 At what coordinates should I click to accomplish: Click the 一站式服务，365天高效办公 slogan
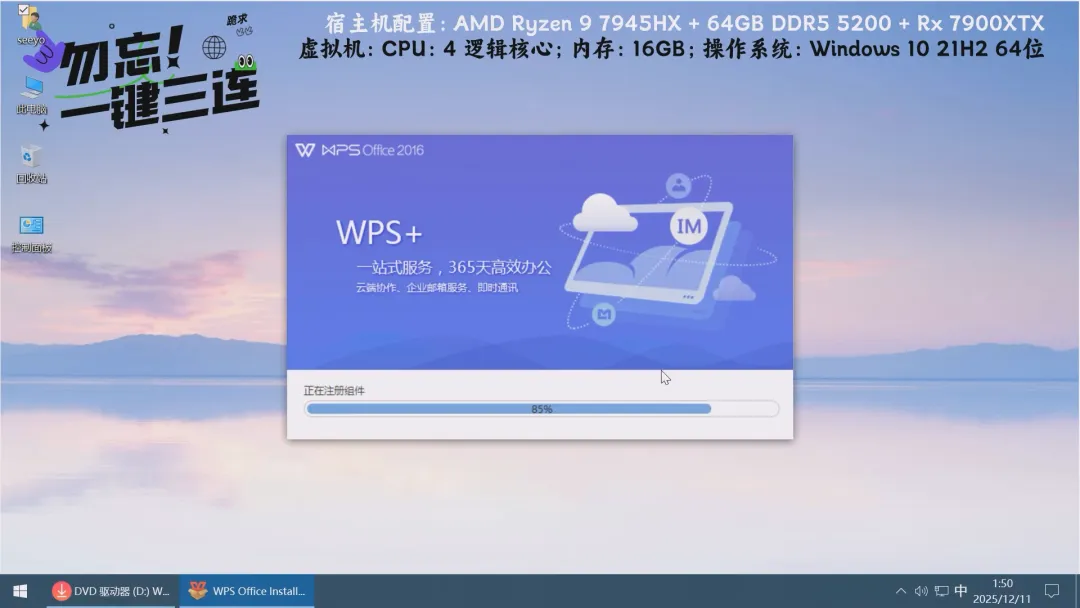click(x=454, y=267)
